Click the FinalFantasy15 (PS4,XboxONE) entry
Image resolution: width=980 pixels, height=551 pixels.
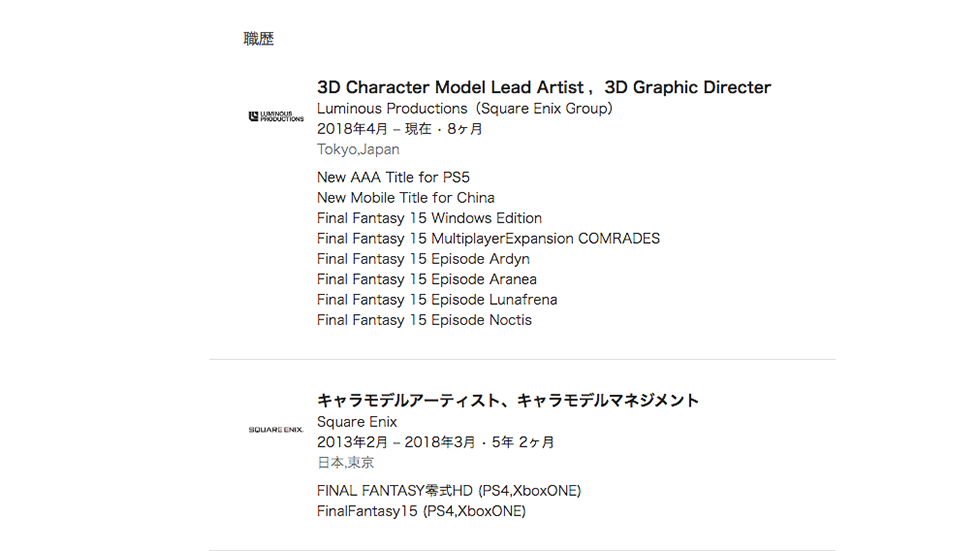pyautogui.click(x=421, y=511)
